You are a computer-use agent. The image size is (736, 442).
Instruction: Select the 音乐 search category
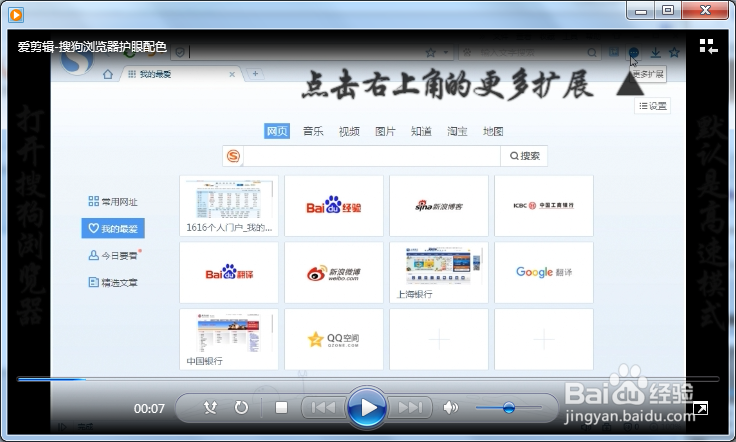click(x=313, y=131)
